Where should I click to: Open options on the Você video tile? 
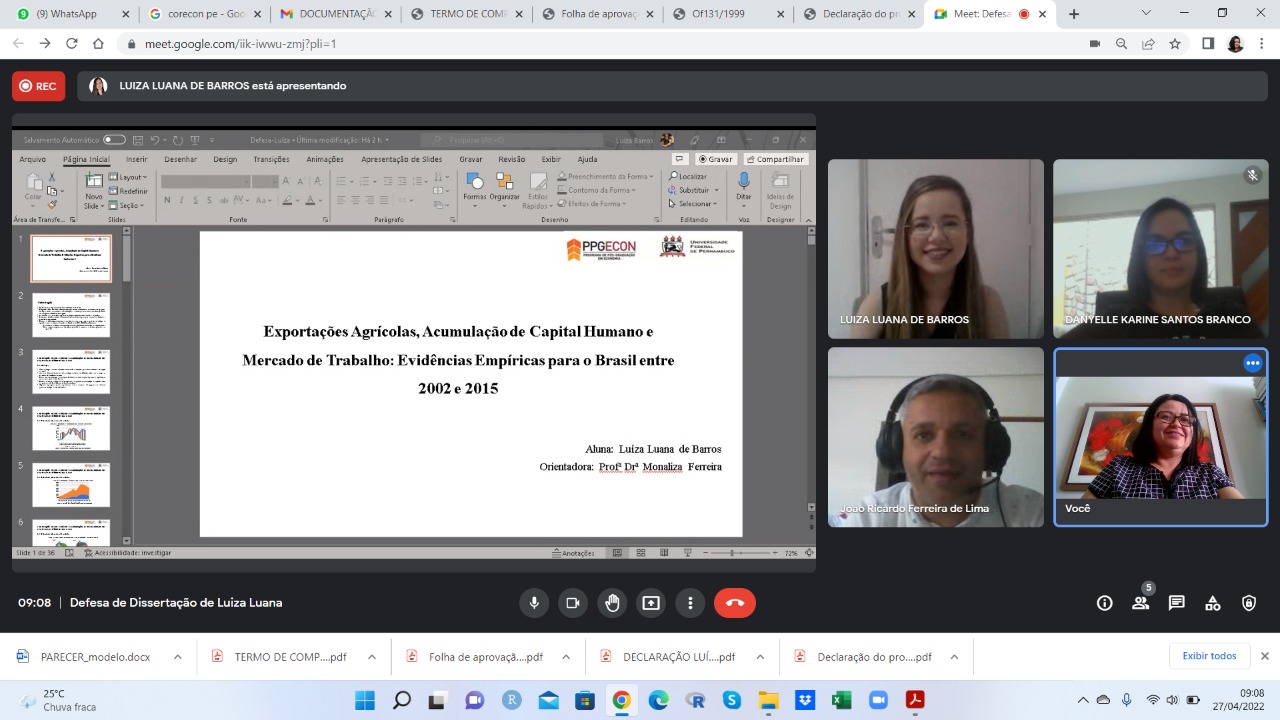(x=1253, y=364)
